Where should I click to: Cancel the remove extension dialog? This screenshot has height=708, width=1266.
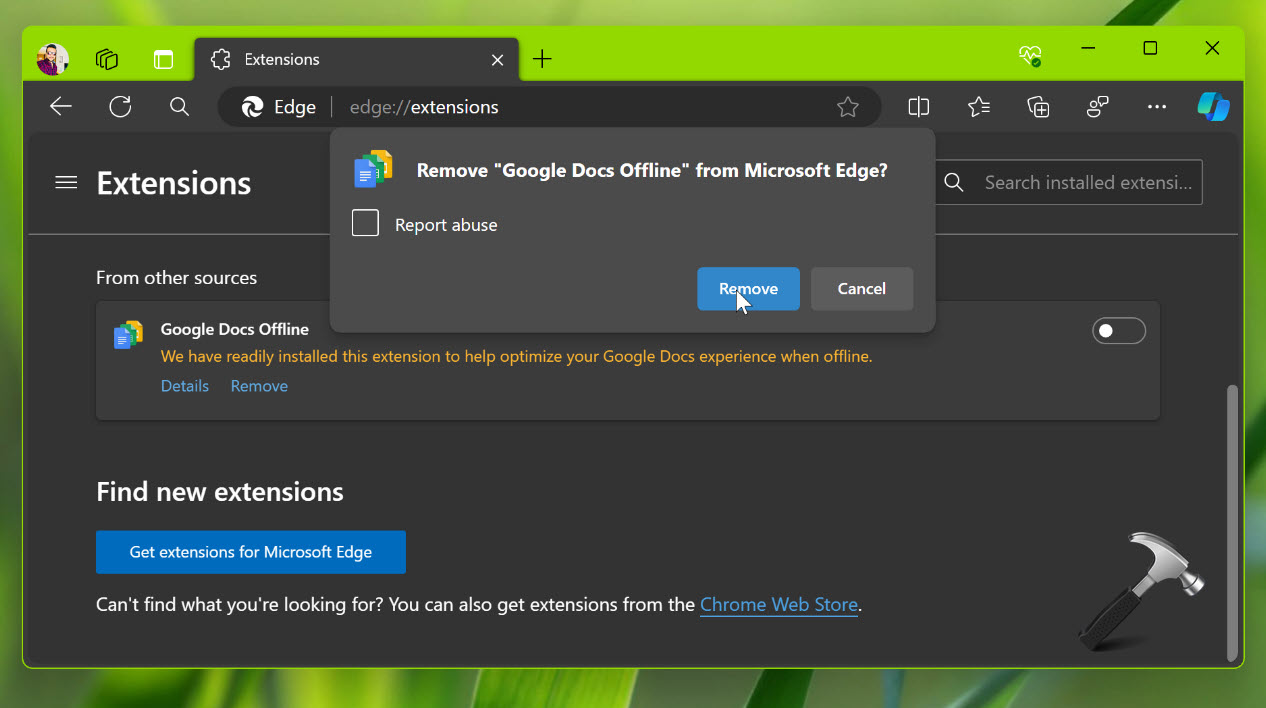861,289
